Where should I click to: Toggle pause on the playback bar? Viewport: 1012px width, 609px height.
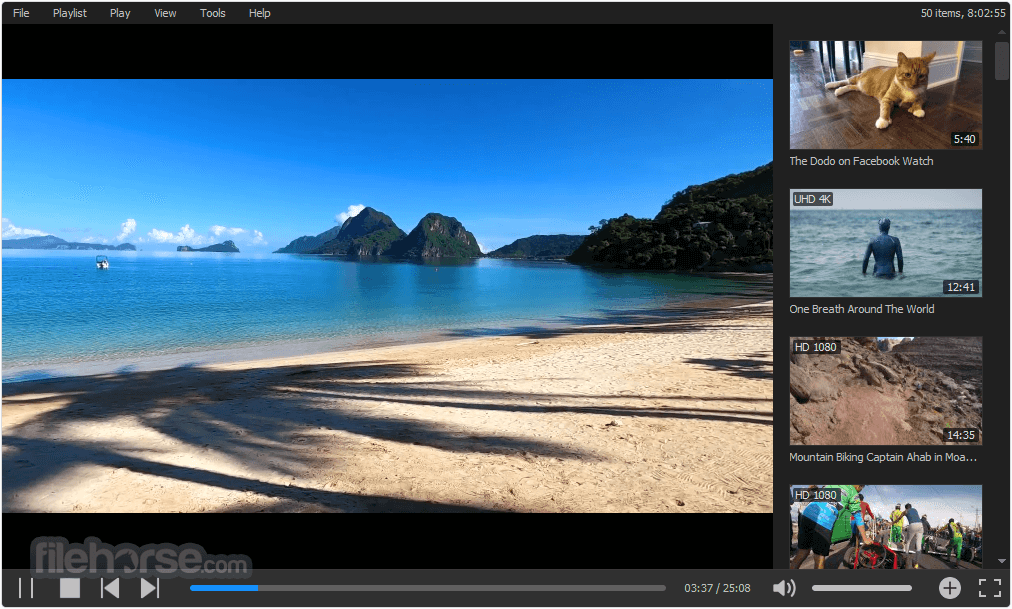point(24,588)
